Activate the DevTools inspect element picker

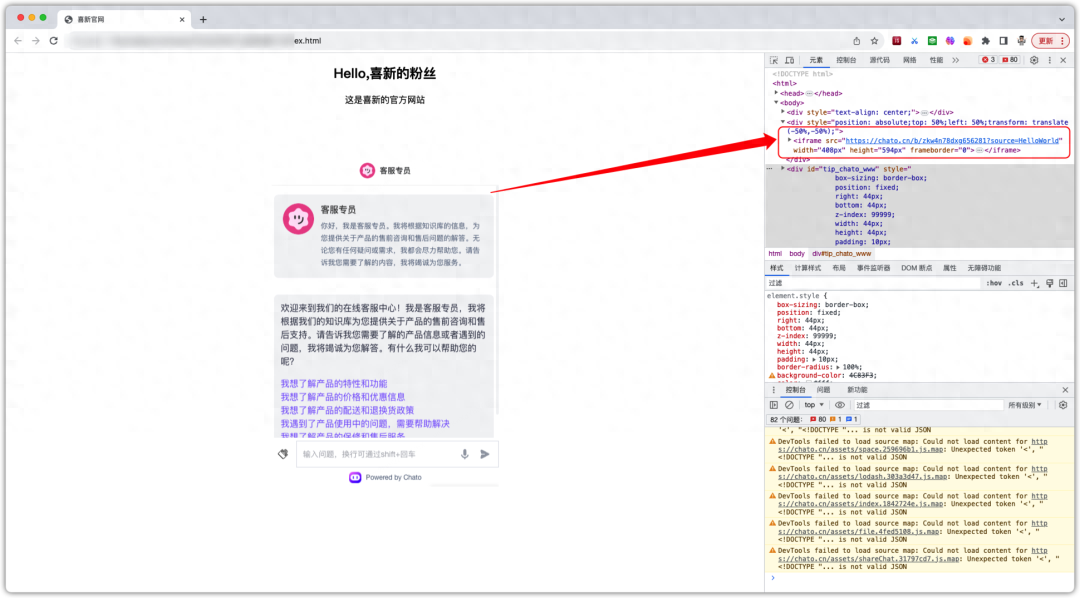pyautogui.click(x=774, y=60)
